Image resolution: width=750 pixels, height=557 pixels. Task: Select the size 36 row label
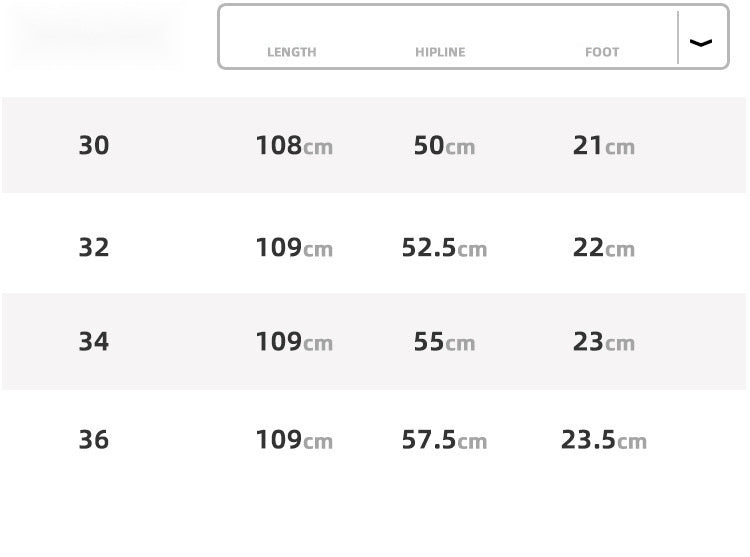click(x=94, y=439)
